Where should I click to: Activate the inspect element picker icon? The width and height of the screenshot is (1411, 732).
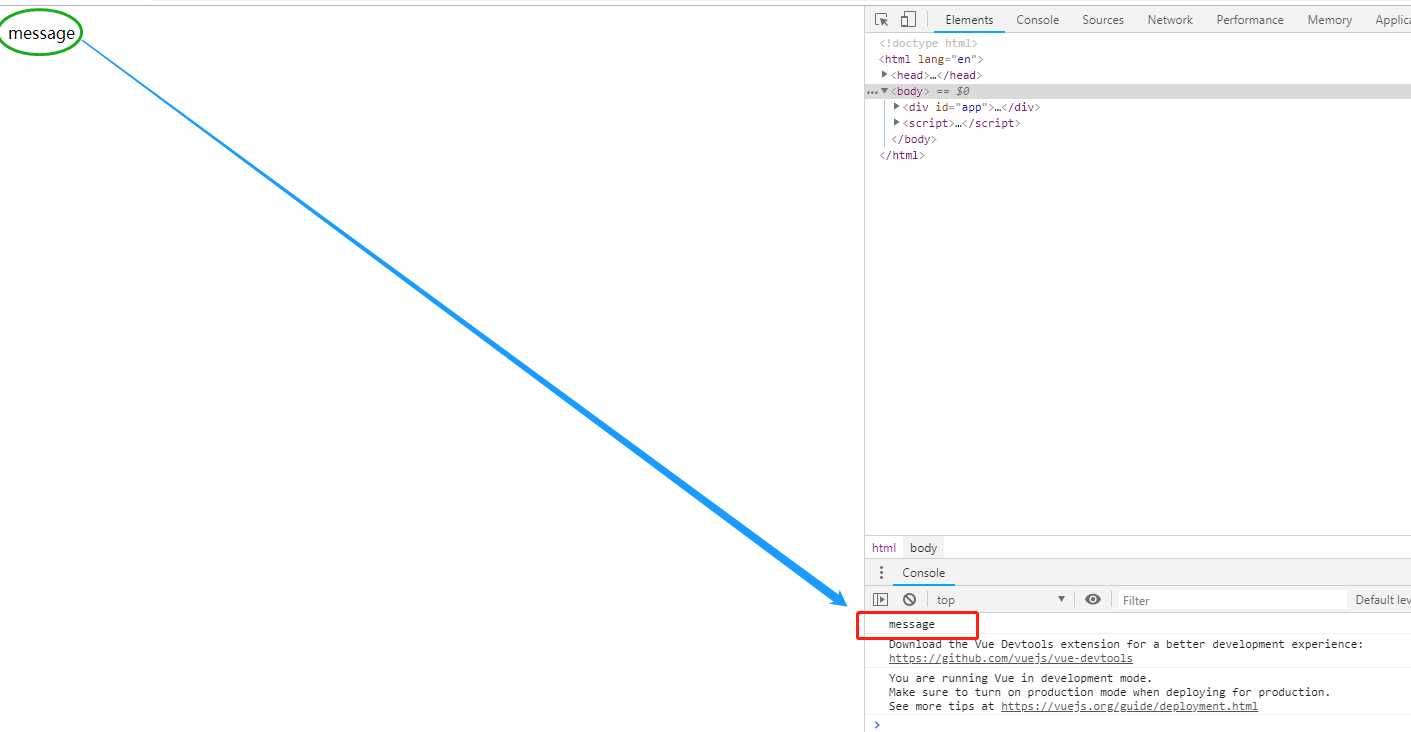click(881, 19)
